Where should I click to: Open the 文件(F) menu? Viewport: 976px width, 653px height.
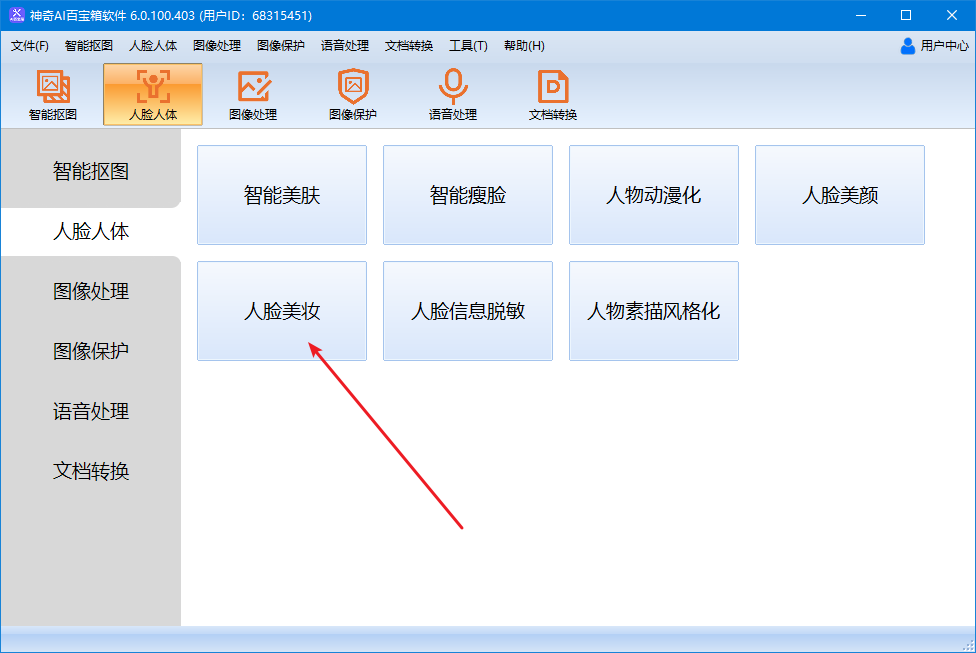(x=29, y=45)
